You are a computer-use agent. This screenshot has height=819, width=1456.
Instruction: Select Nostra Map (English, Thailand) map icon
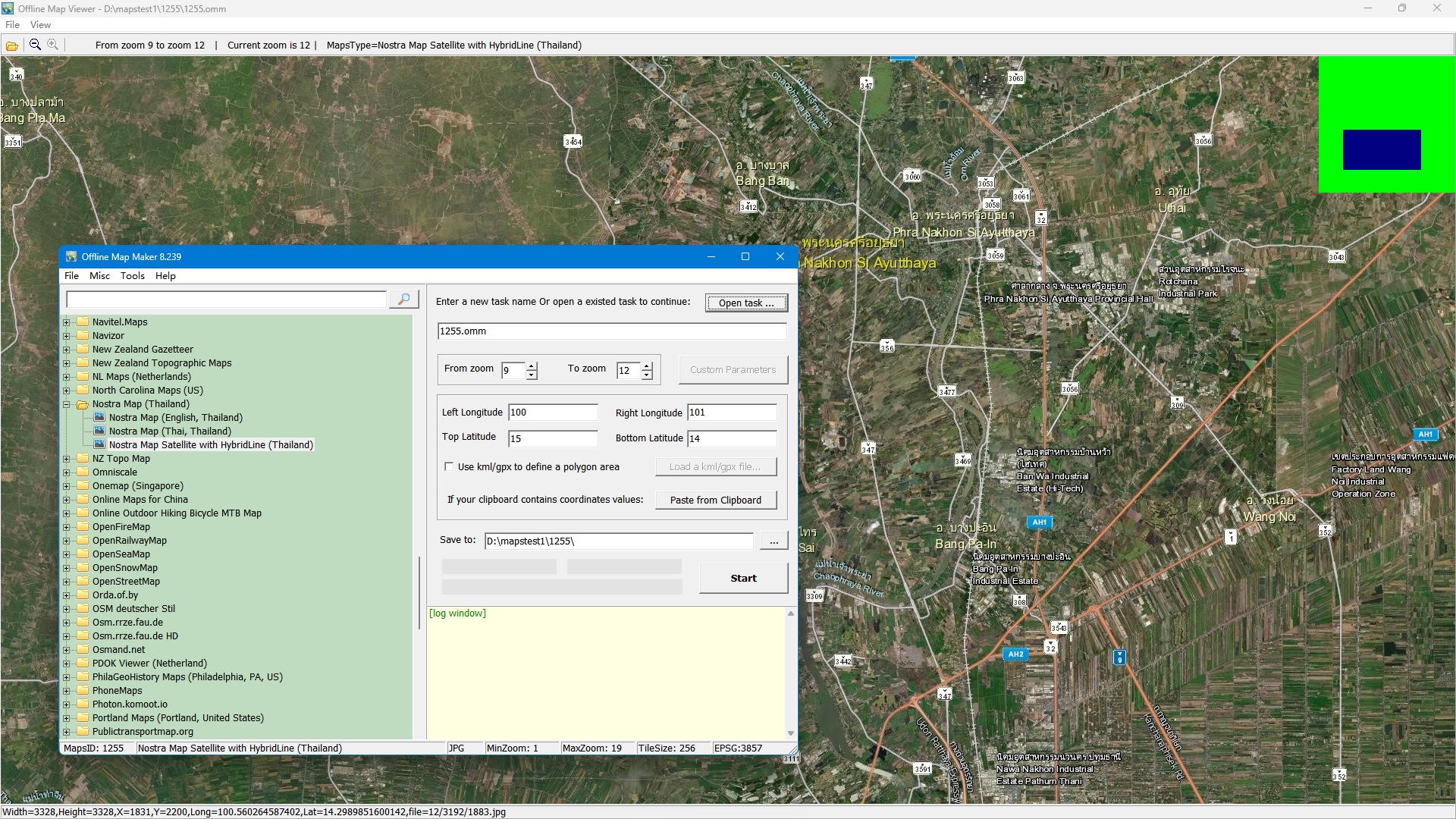pyautogui.click(x=99, y=417)
